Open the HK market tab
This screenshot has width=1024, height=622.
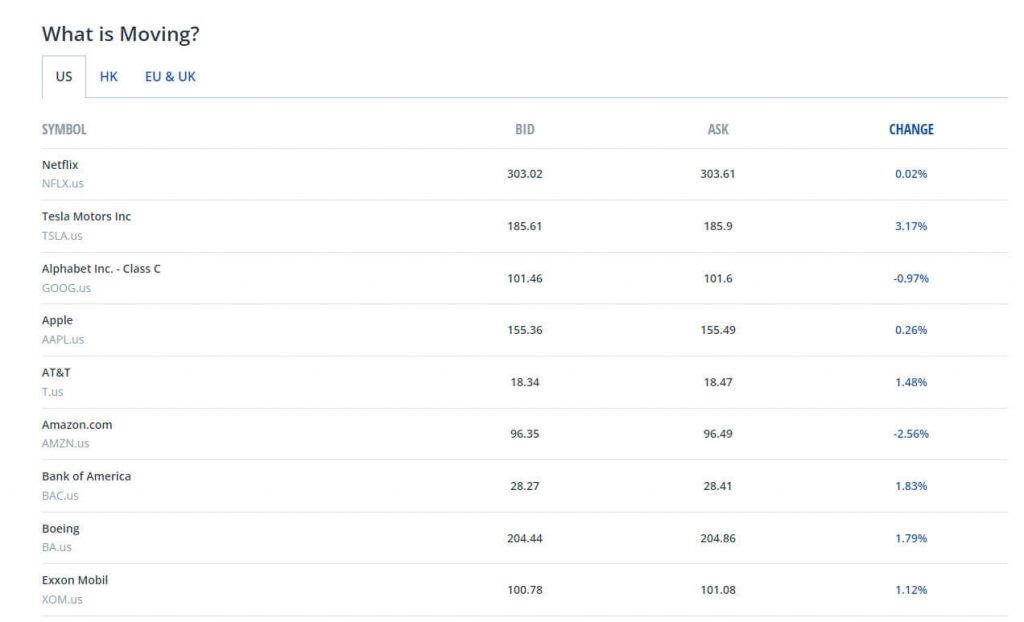pyautogui.click(x=109, y=77)
